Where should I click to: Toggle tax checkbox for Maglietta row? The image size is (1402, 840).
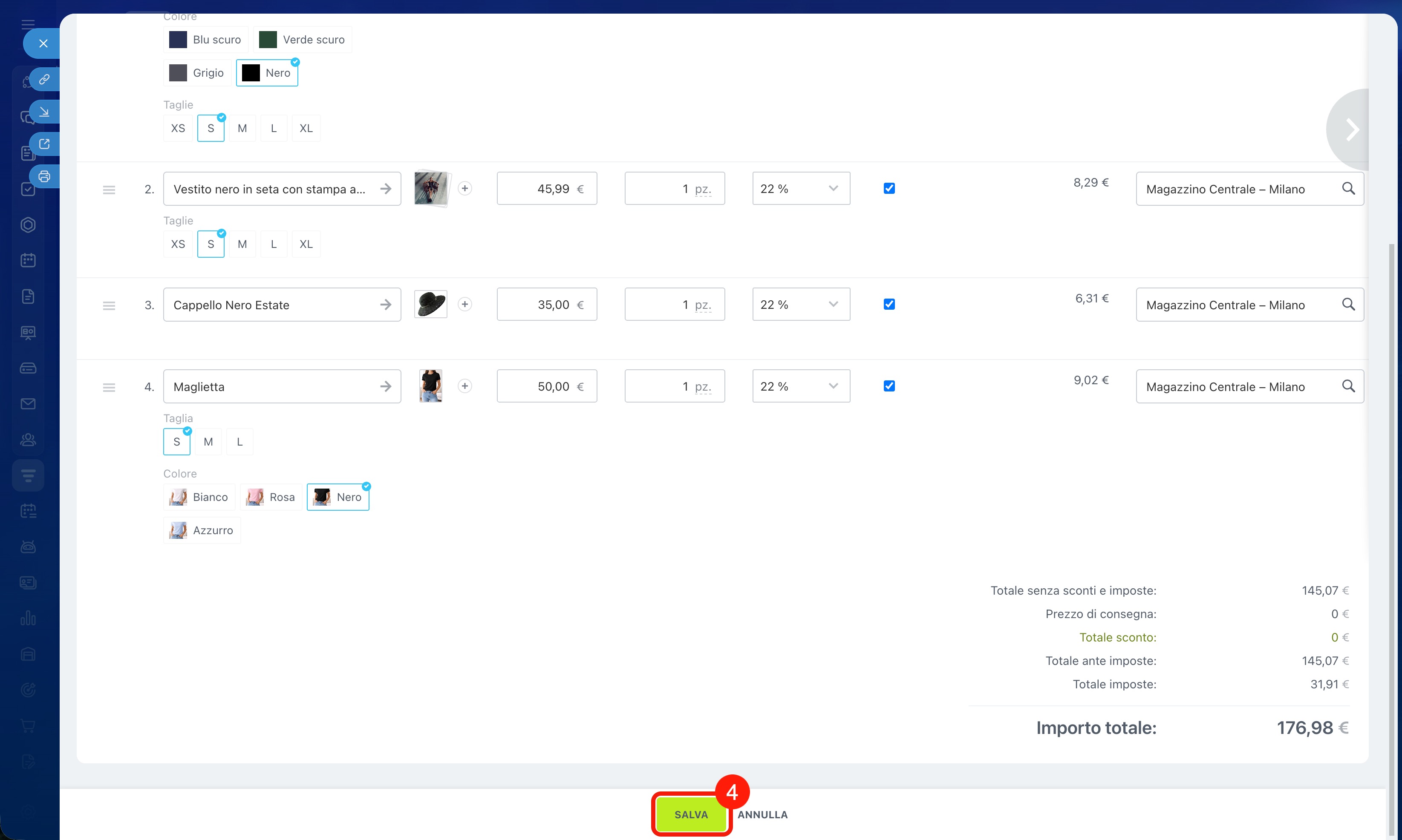click(x=889, y=386)
